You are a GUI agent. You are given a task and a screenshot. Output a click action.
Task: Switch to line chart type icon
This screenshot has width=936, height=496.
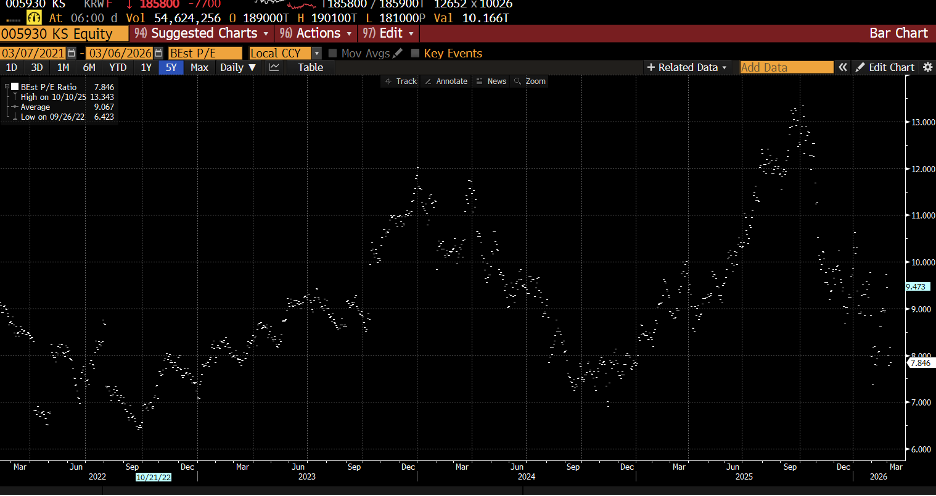[274, 67]
